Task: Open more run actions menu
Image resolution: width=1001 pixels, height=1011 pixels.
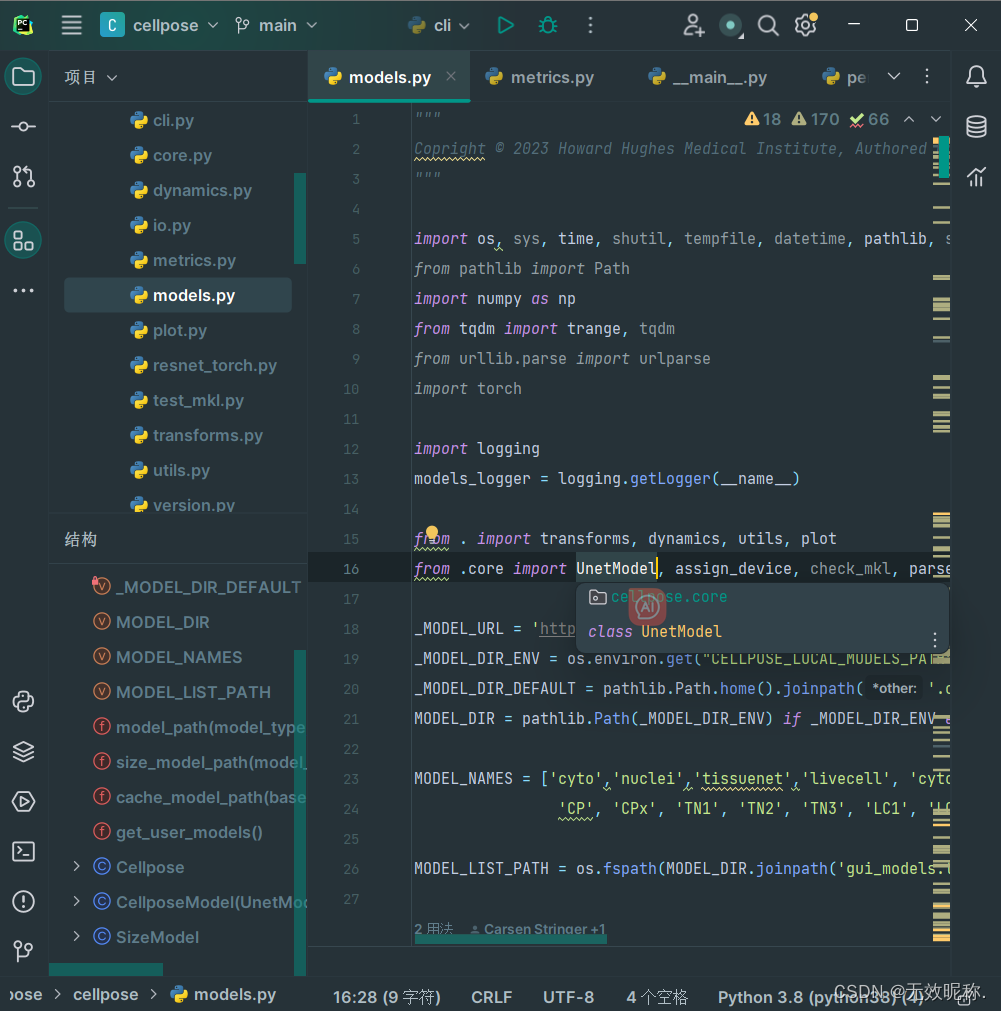Action: coord(590,25)
